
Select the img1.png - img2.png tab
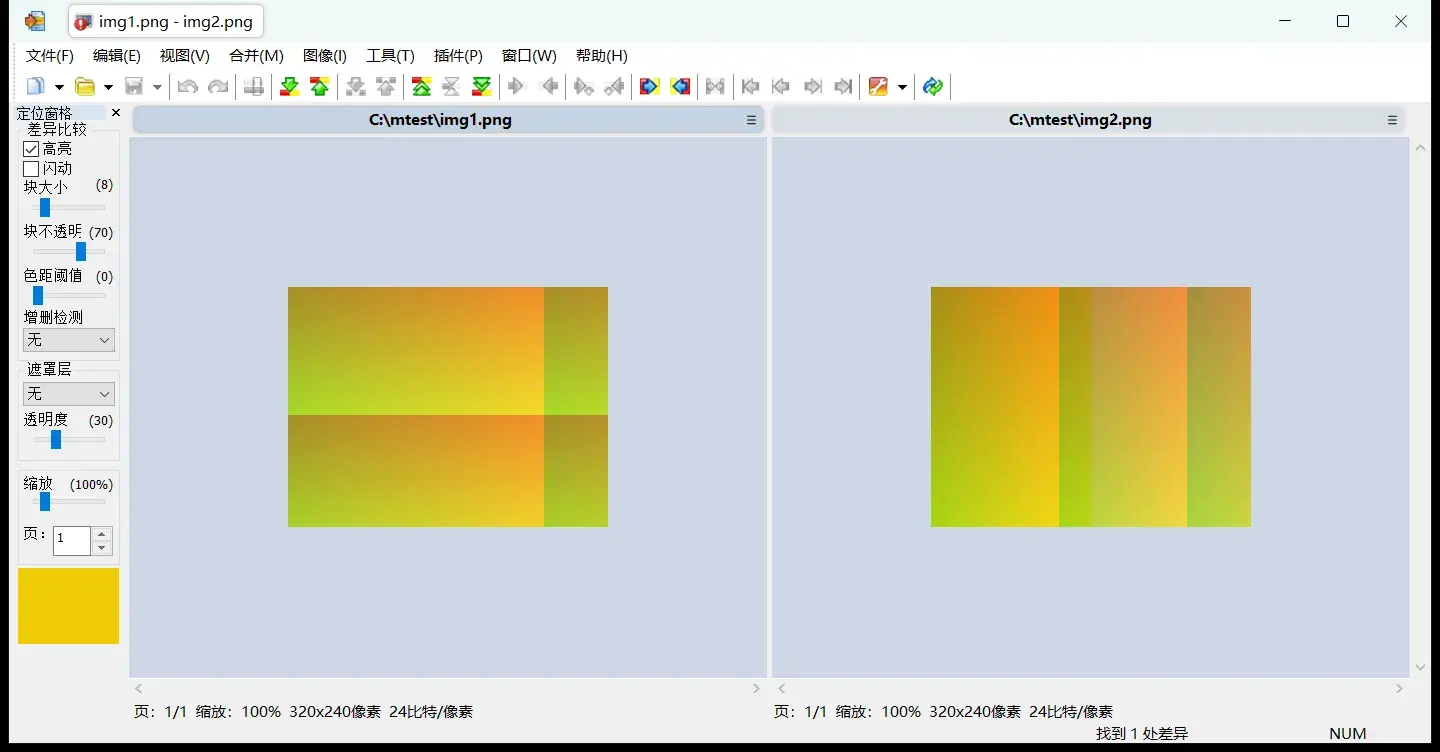[x=166, y=22]
